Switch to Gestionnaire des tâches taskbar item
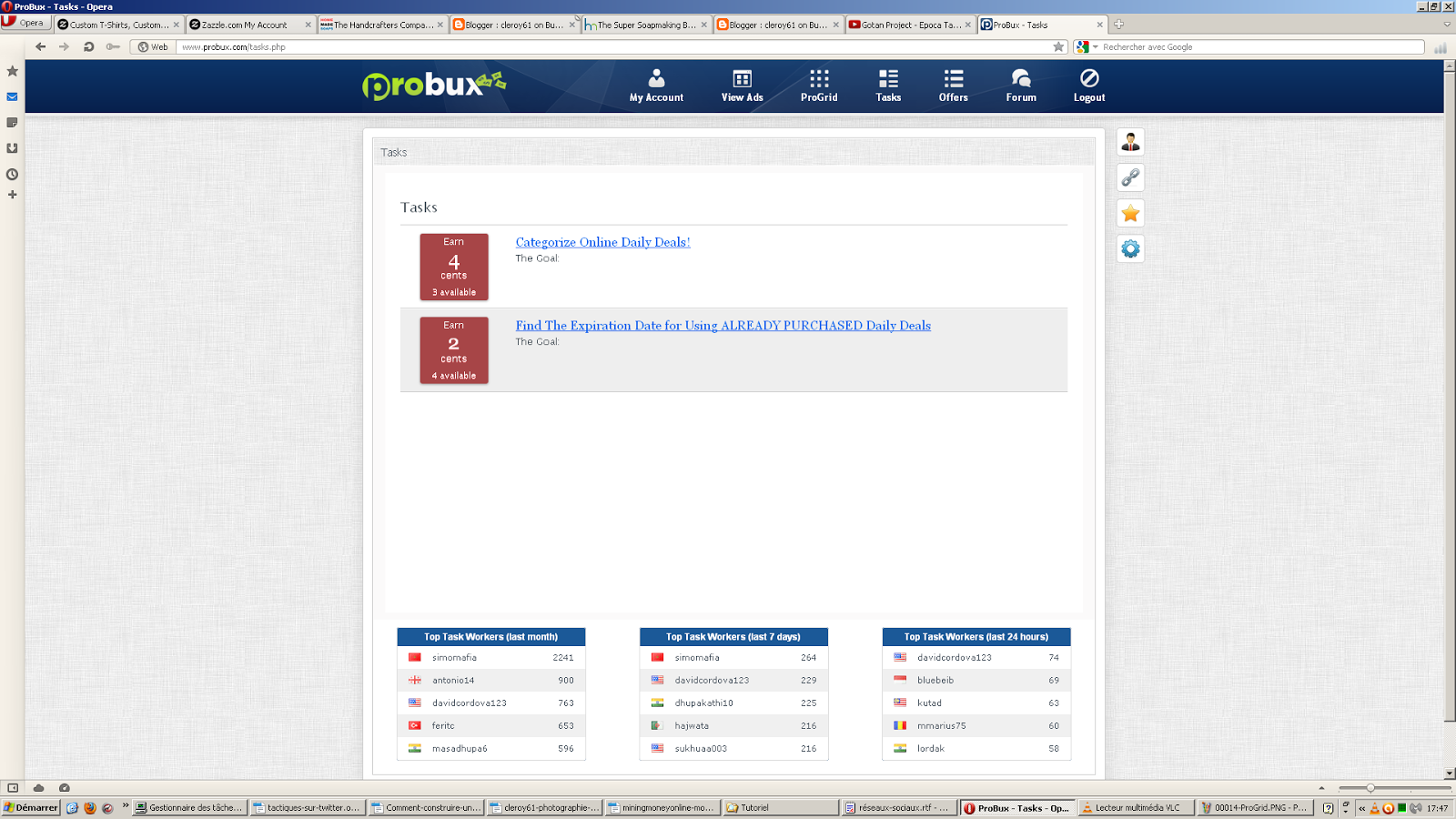 pos(189,807)
